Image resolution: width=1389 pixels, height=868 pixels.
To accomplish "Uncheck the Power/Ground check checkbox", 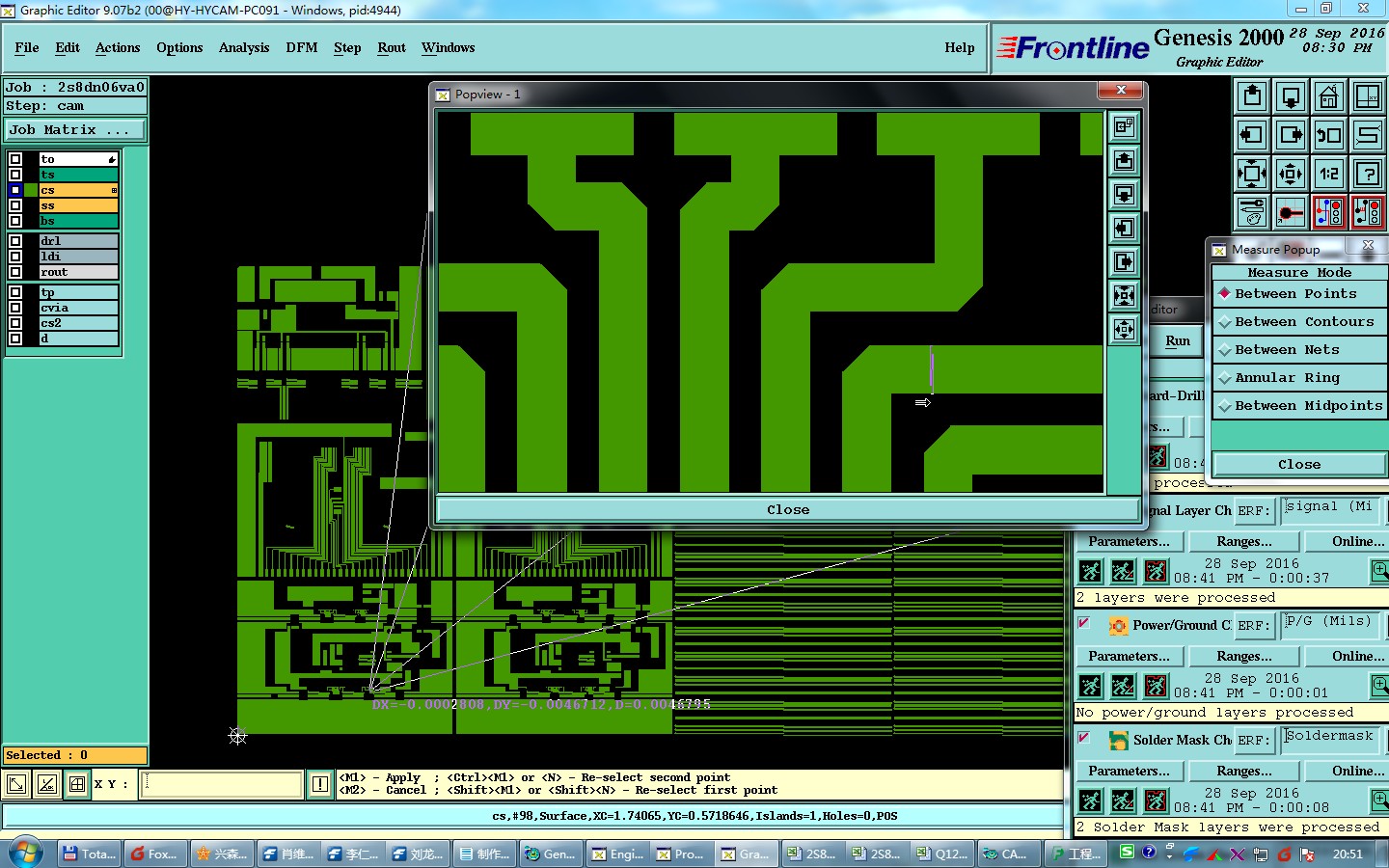I will click(1083, 624).
